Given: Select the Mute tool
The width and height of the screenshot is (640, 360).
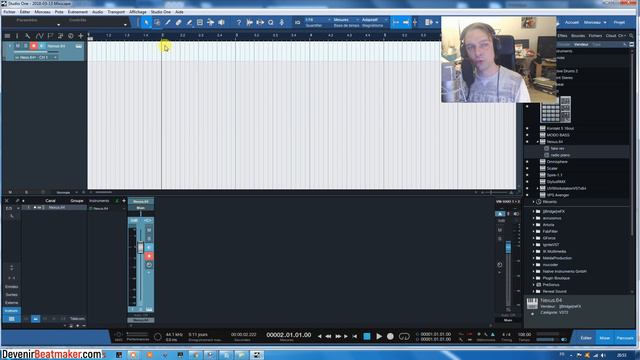Looking at the screenshot, I should pos(200,22).
